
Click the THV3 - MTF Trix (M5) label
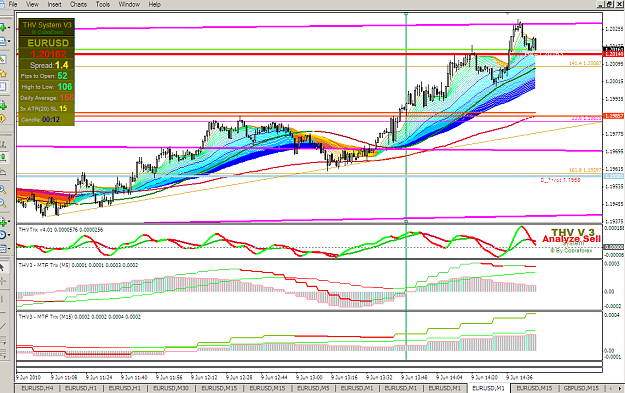click(78, 265)
